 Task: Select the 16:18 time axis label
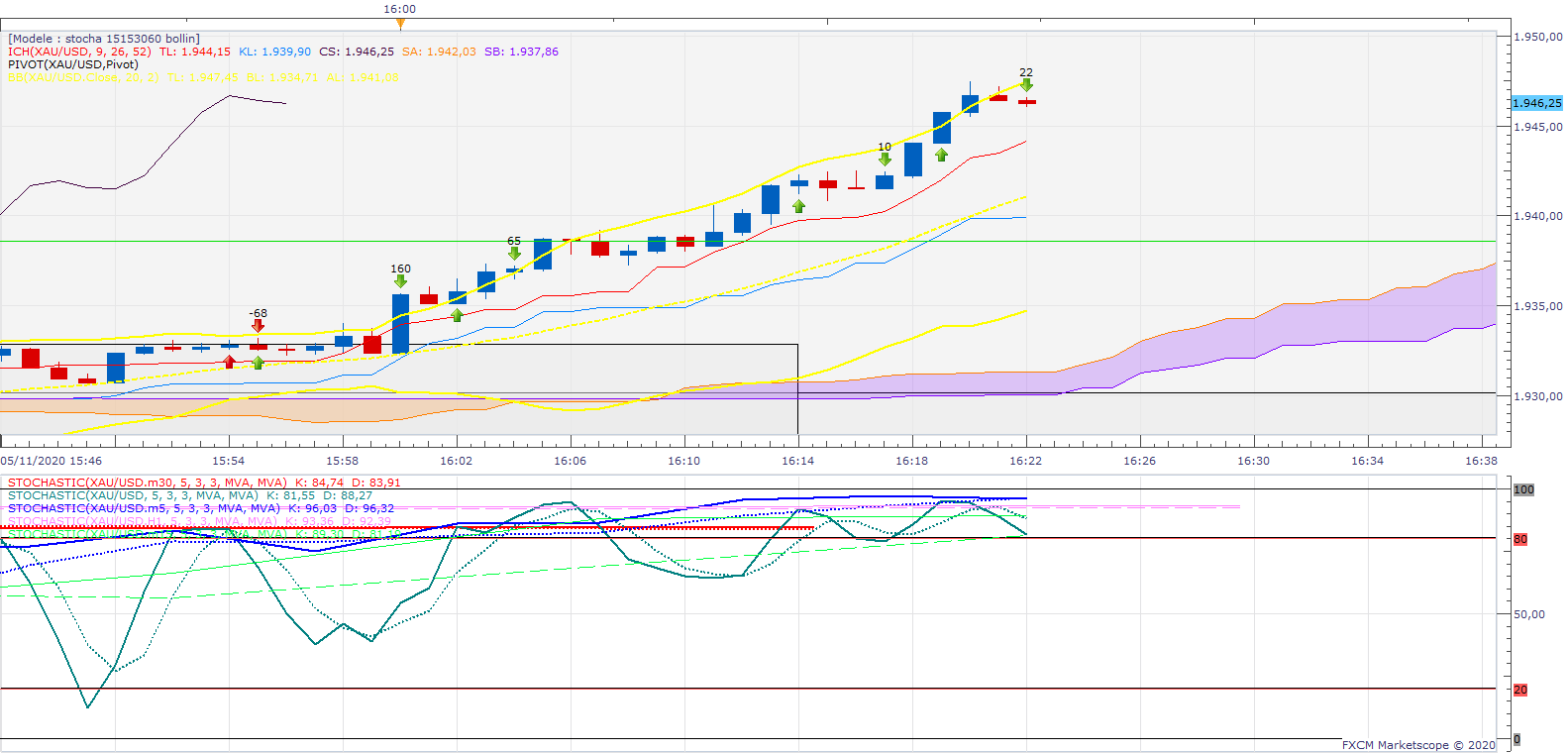click(912, 461)
